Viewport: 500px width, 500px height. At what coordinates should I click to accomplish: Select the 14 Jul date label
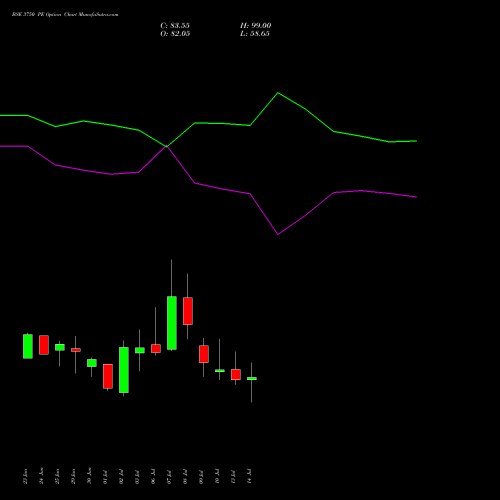(249, 476)
